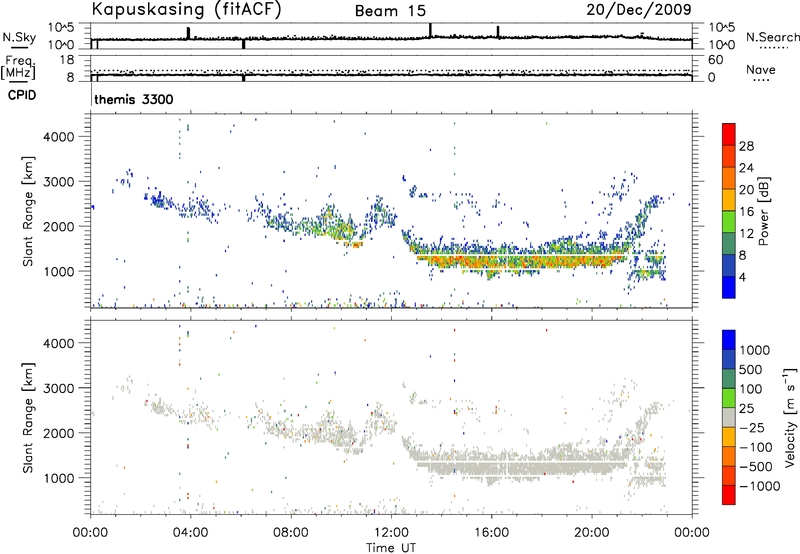The width and height of the screenshot is (800, 554).
Task: Click the '60' tick on Nave axis
Action: [715, 60]
